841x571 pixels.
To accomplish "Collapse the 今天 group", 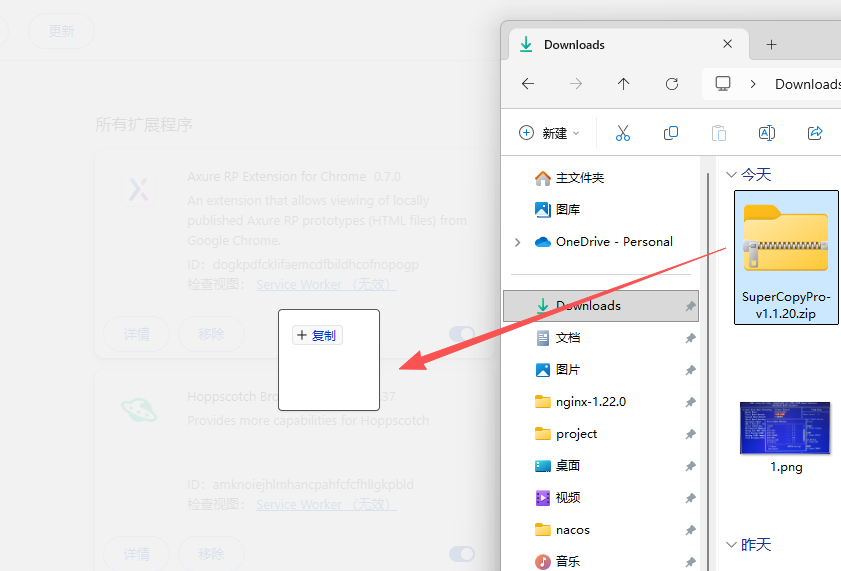I will [731, 175].
